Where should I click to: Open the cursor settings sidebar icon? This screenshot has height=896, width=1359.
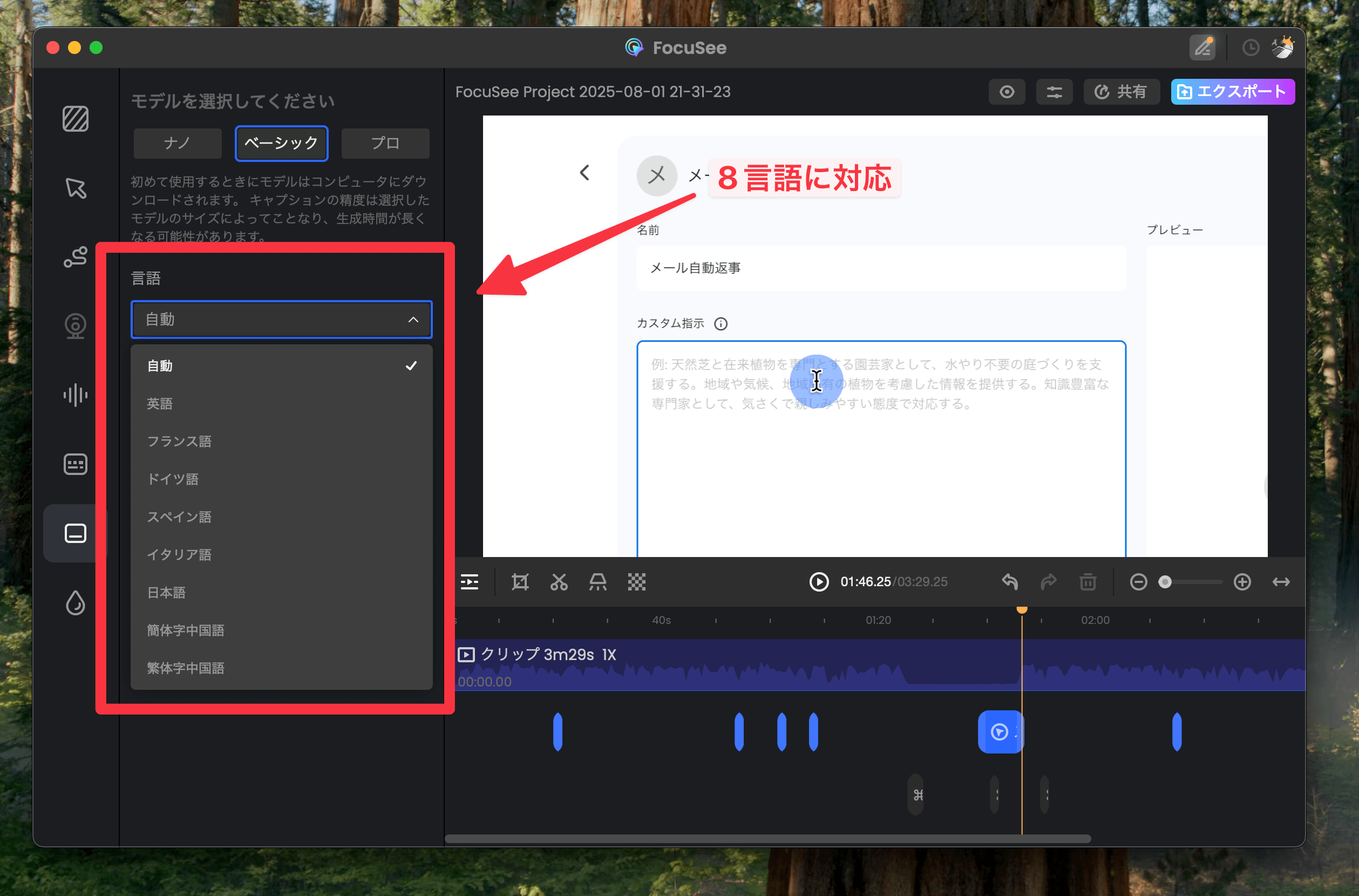[76, 188]
